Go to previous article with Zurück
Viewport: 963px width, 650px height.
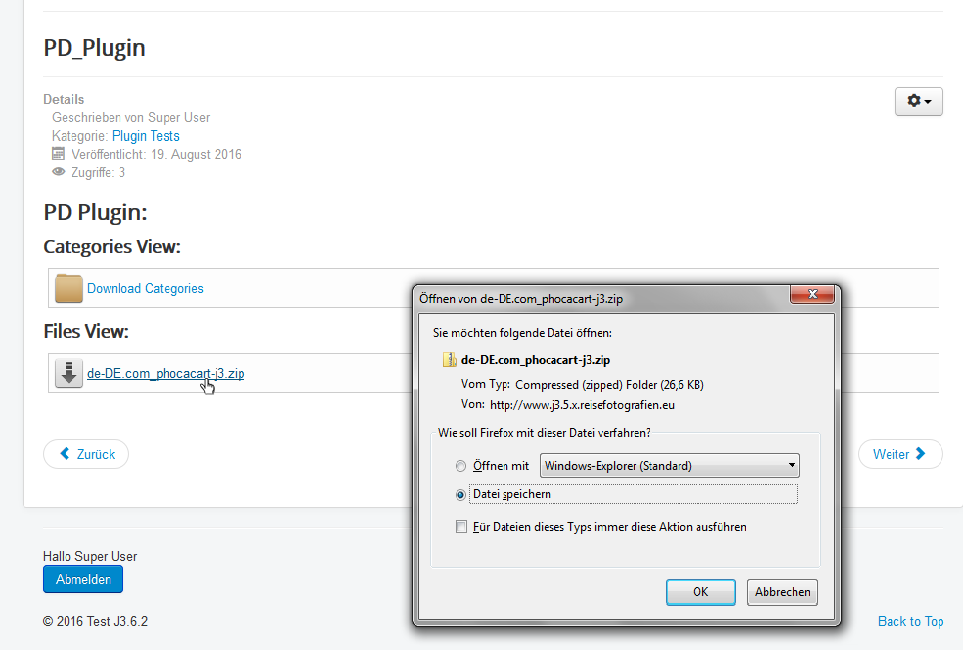pos(86,454)
